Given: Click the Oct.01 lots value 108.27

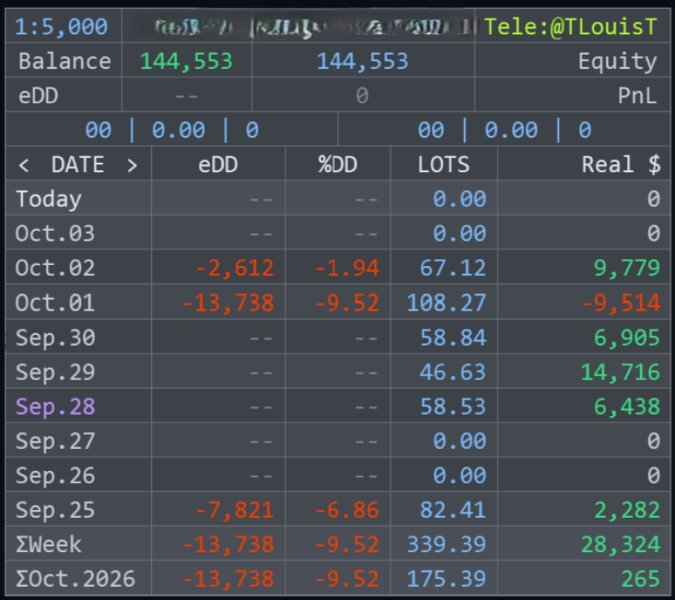Looking at the screenshot, I should (x=446, y=303).
